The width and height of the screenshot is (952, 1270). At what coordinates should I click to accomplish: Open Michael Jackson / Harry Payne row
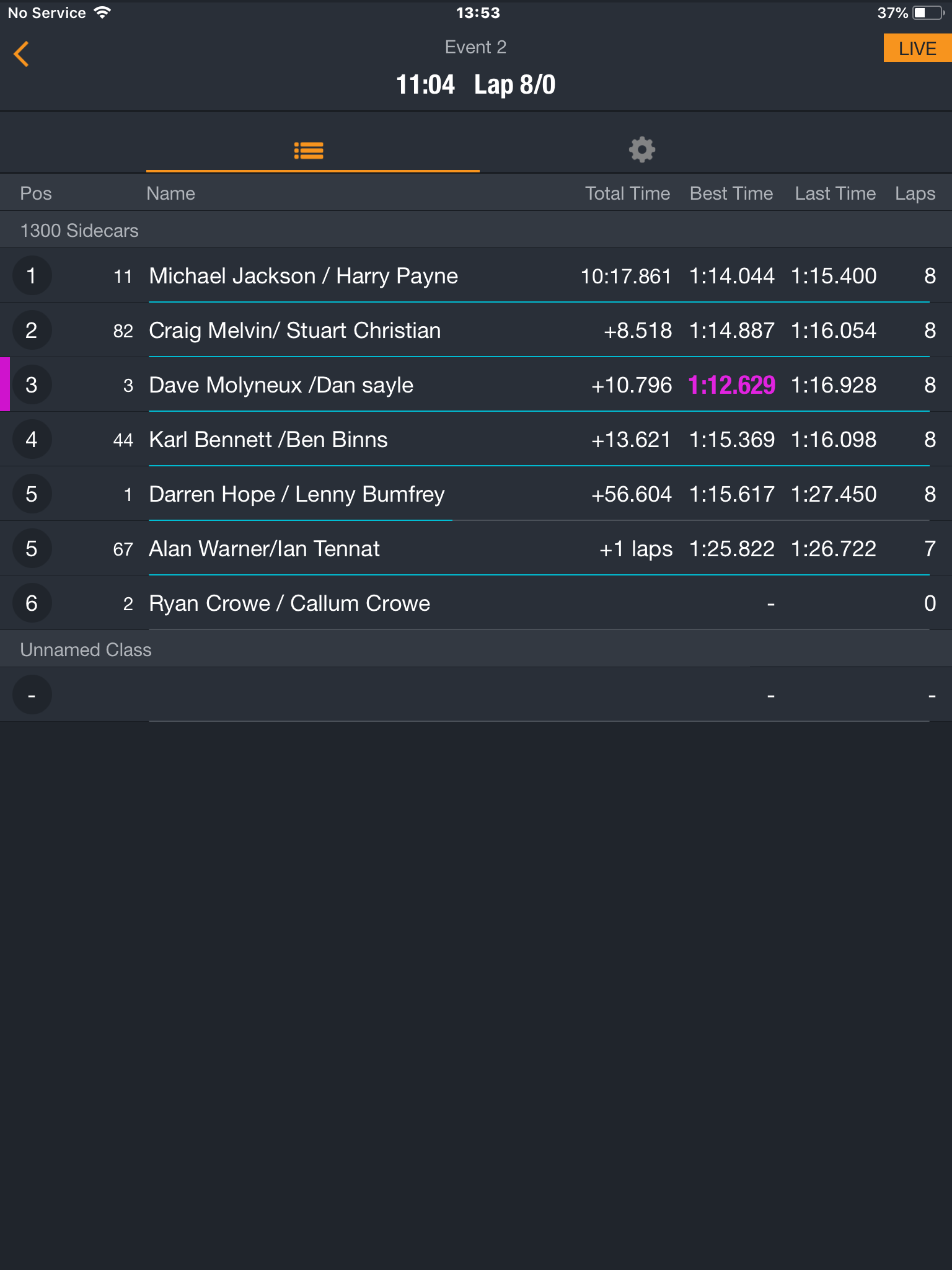point(476,275)
